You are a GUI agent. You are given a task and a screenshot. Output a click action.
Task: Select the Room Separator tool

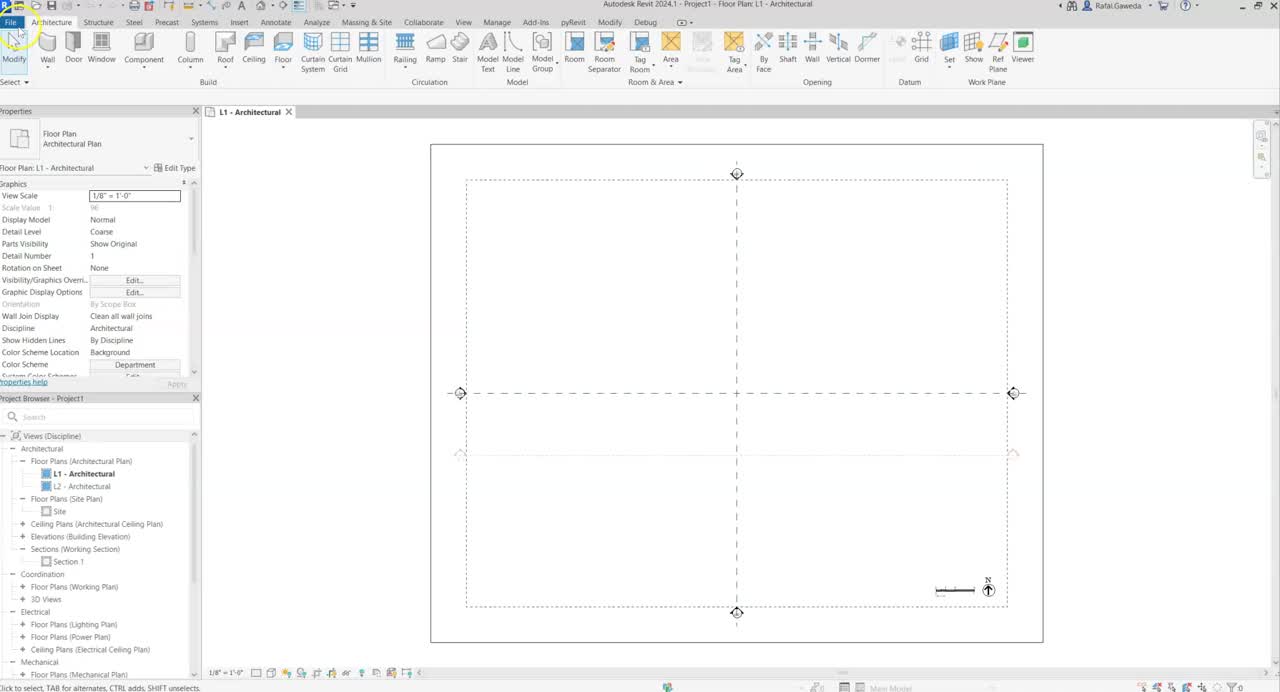click(604, 52)
